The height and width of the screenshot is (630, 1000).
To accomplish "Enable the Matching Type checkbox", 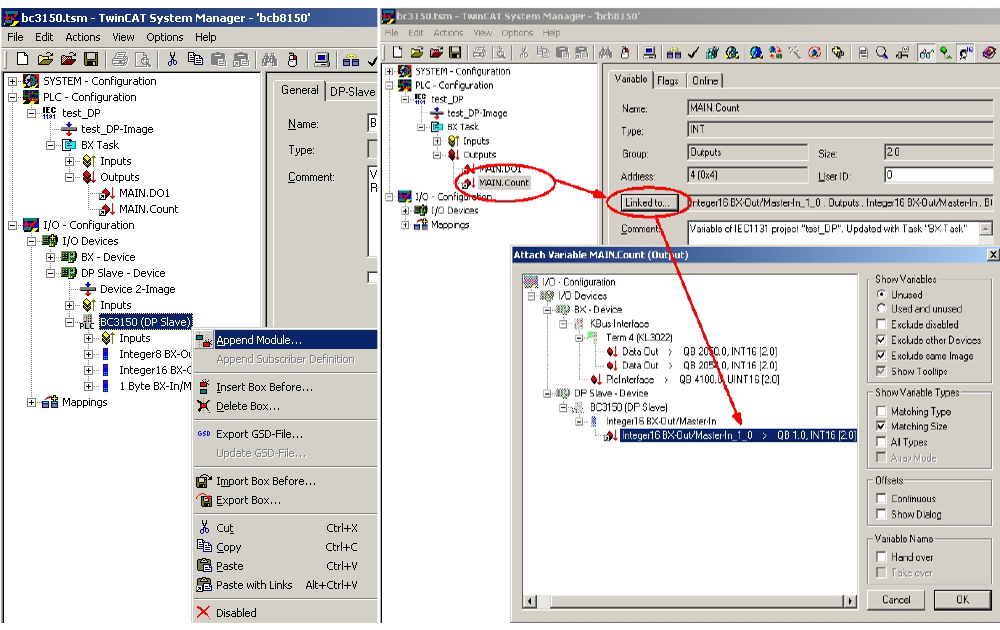I will click(x=881, y=411).
